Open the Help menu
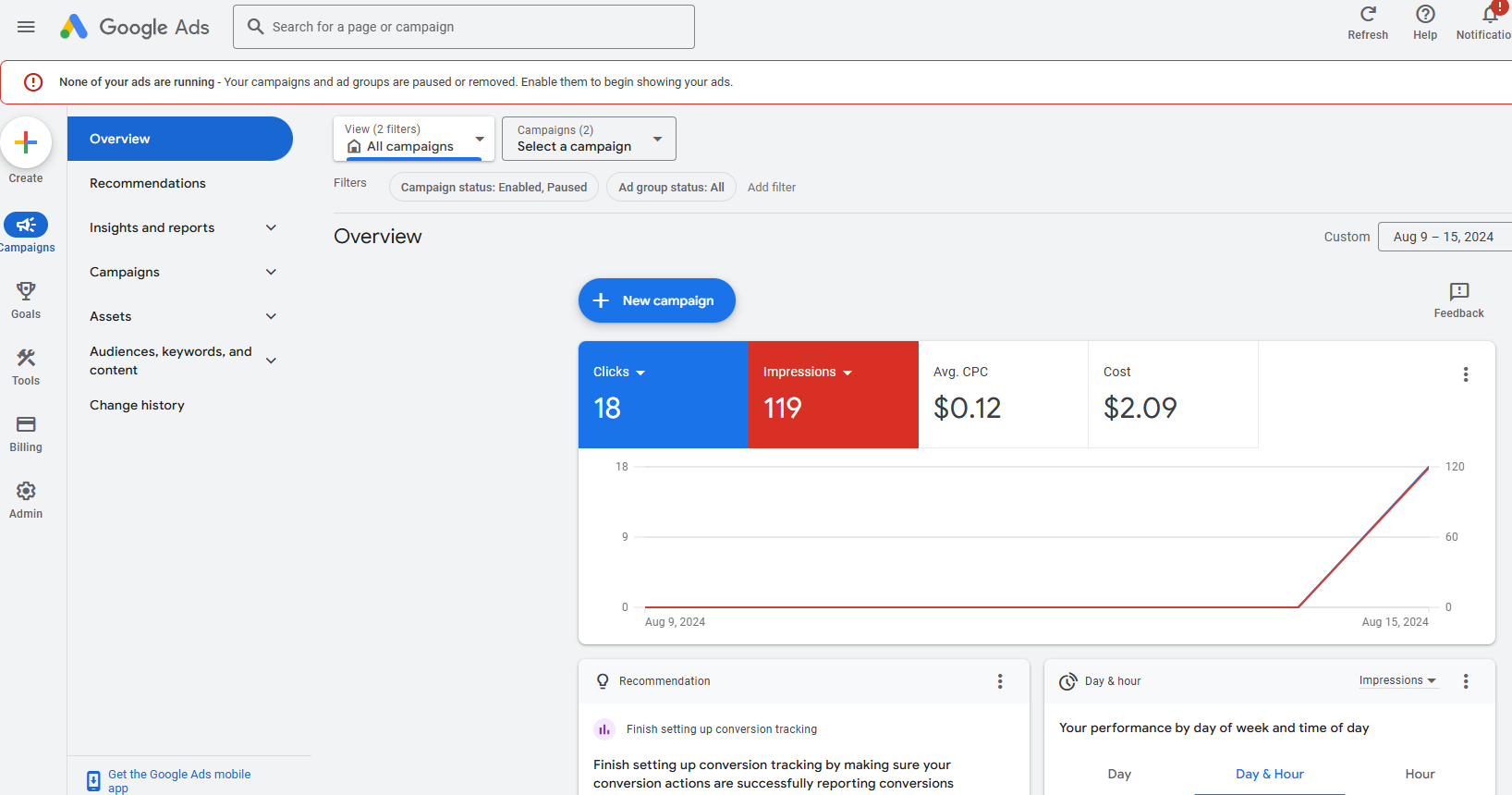Screen dimensions: 1512x795 1425,22
